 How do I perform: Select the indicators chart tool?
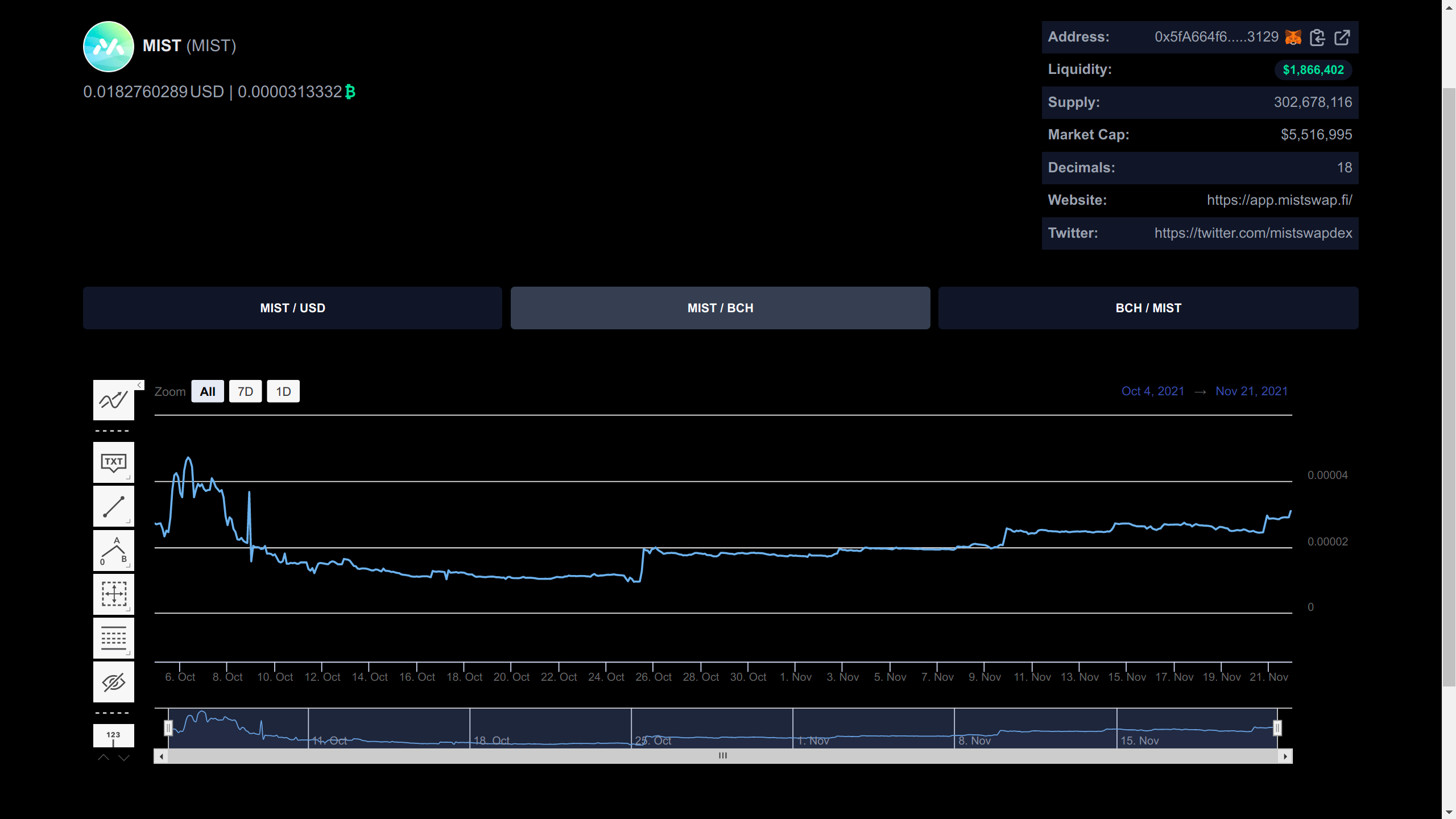(x=114, y=400)
